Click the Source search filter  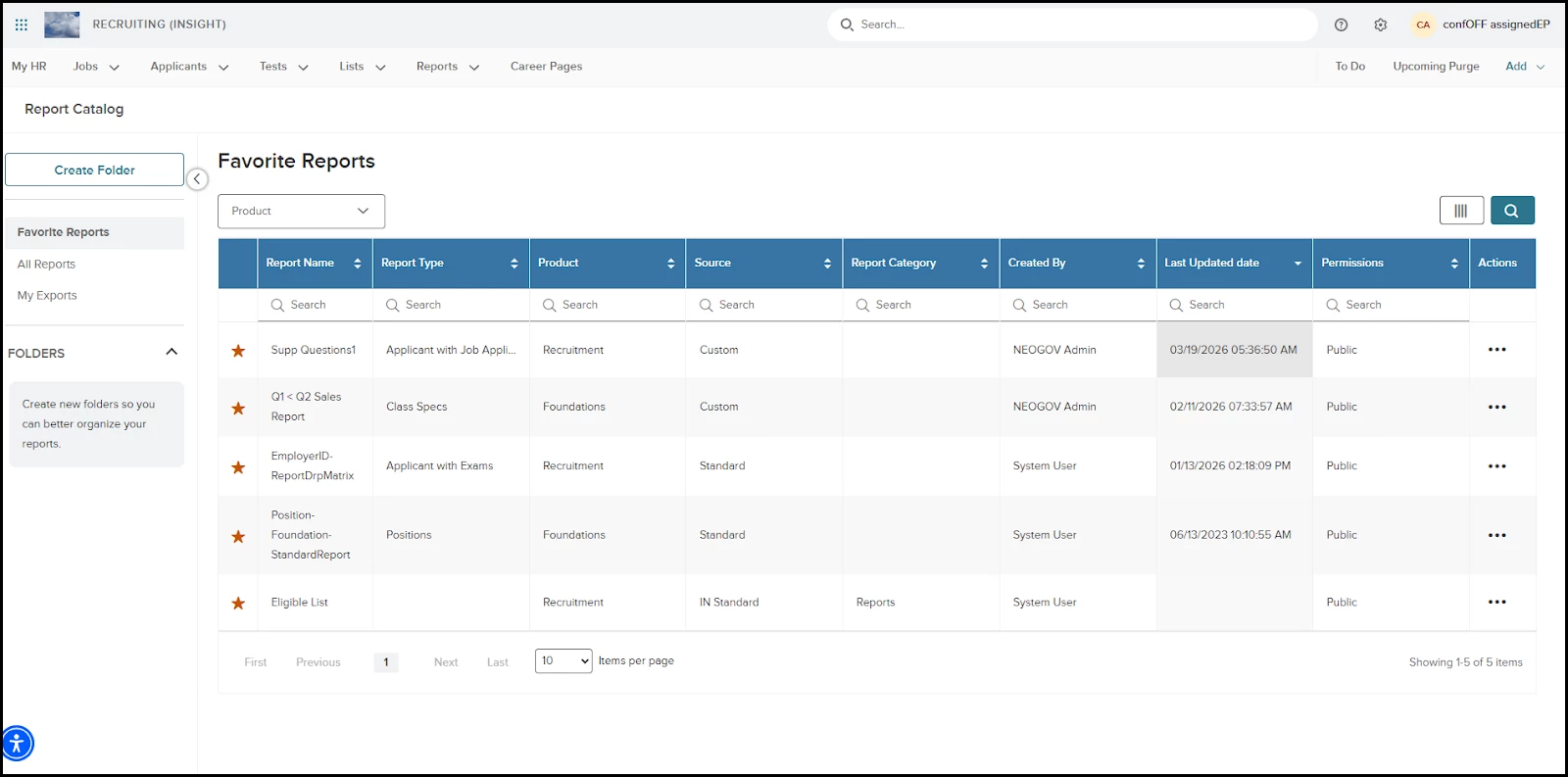764,305
